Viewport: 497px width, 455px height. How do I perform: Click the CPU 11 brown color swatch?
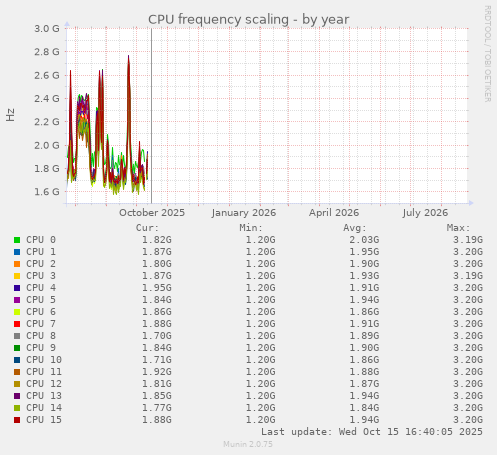[x=17, y=372]
